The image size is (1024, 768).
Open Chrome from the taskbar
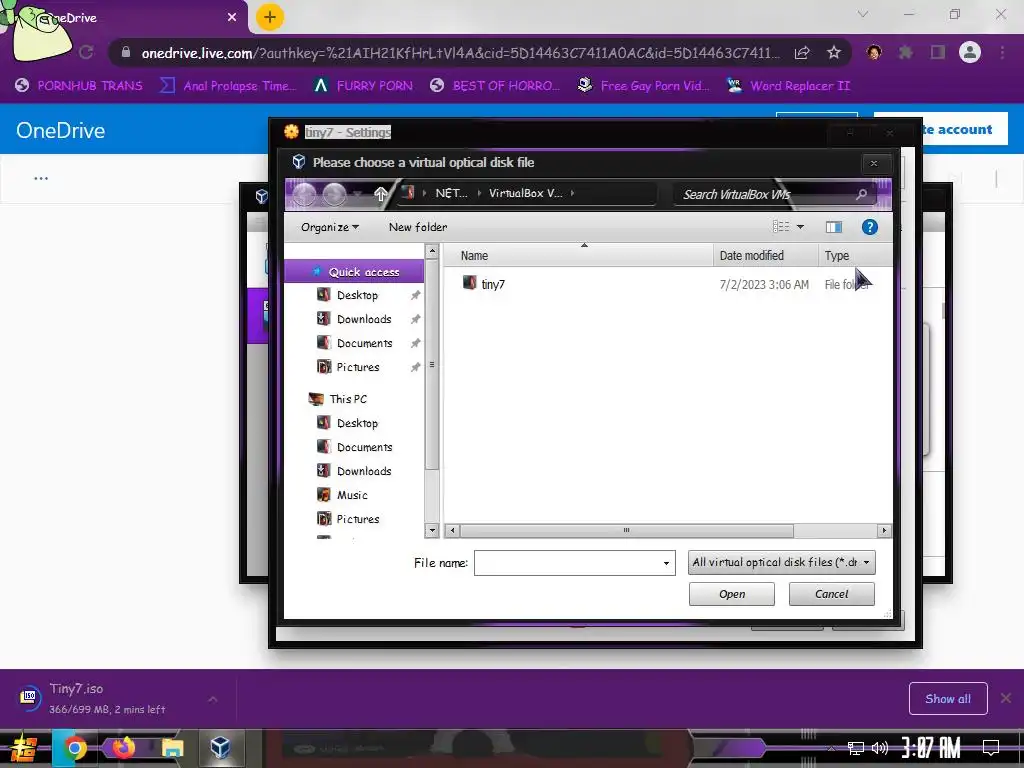[74, 748]
